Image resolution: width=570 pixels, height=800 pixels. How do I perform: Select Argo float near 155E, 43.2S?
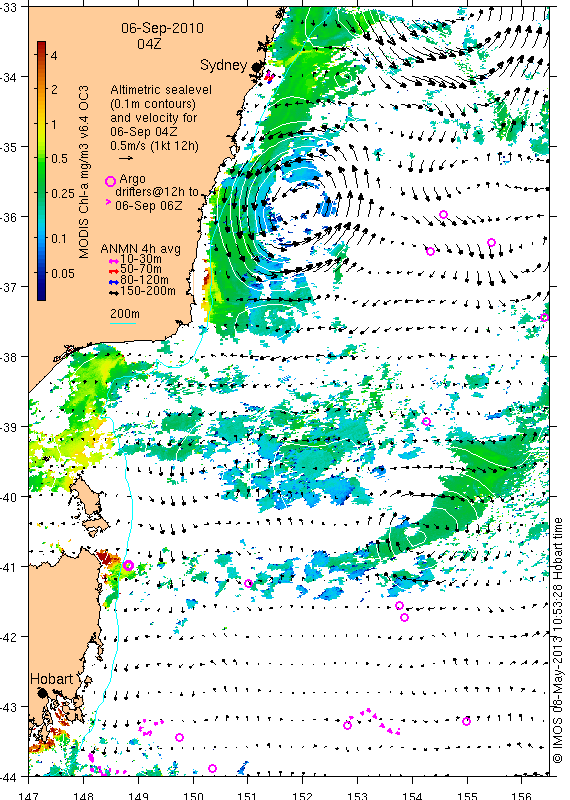pyautogui.click(x=466, y=721)
